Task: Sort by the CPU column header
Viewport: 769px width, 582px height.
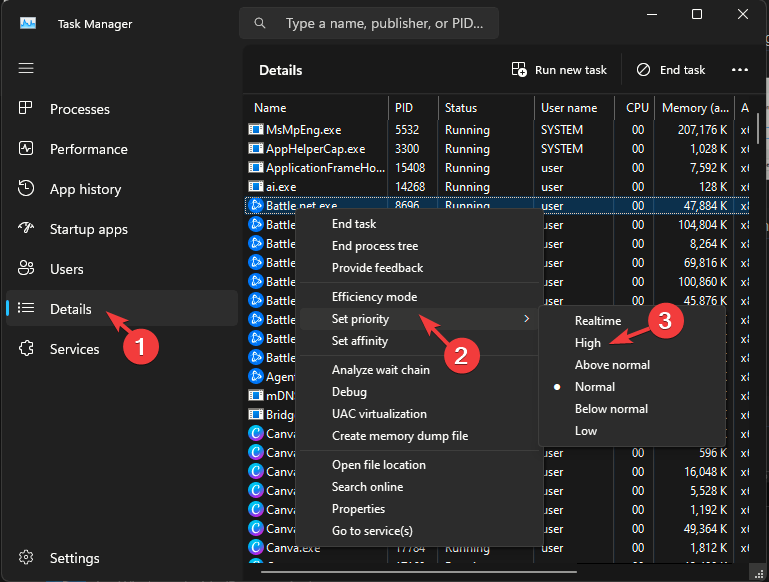Action: tap(635, 108)
